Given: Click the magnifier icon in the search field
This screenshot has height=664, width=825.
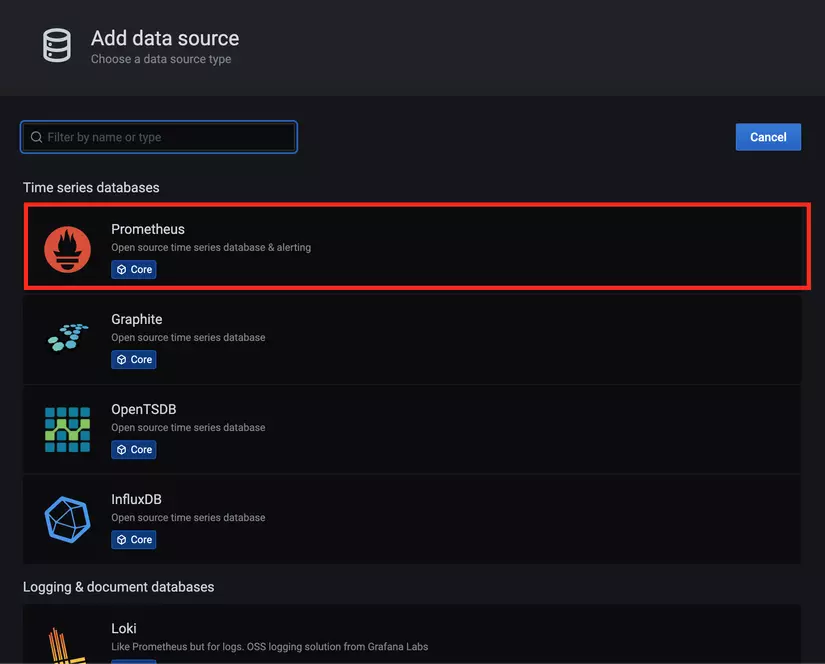Looking at the screenshot, I should (x=36, y=136).
